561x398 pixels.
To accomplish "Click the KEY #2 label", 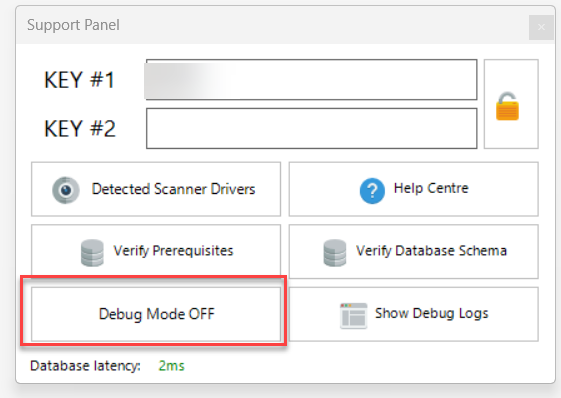I will (80, 128).
